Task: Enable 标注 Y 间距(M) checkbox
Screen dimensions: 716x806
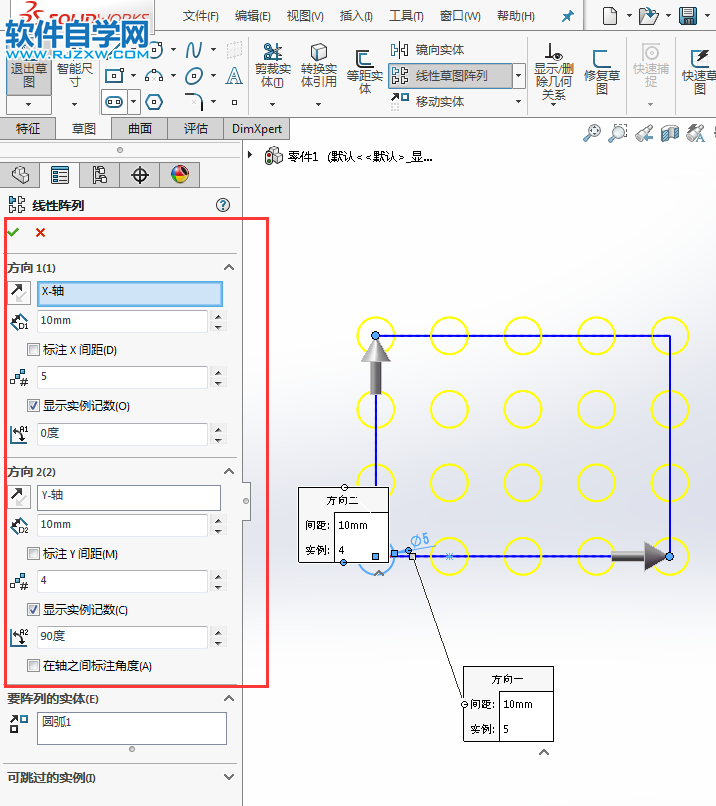Action: tap(33, 554)
